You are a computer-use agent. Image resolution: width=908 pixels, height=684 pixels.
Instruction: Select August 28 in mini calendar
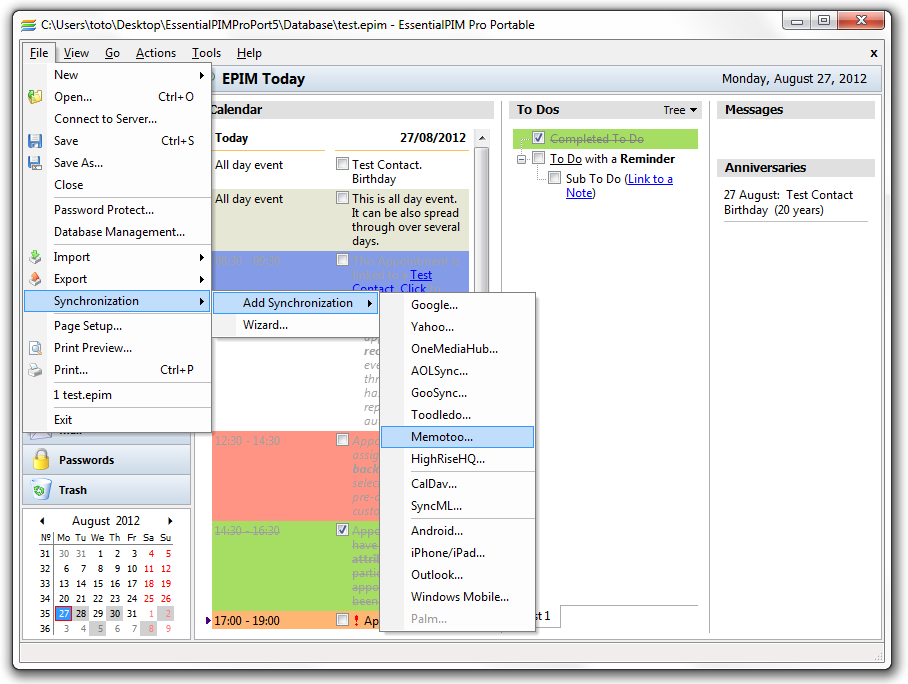click(81, 613)
